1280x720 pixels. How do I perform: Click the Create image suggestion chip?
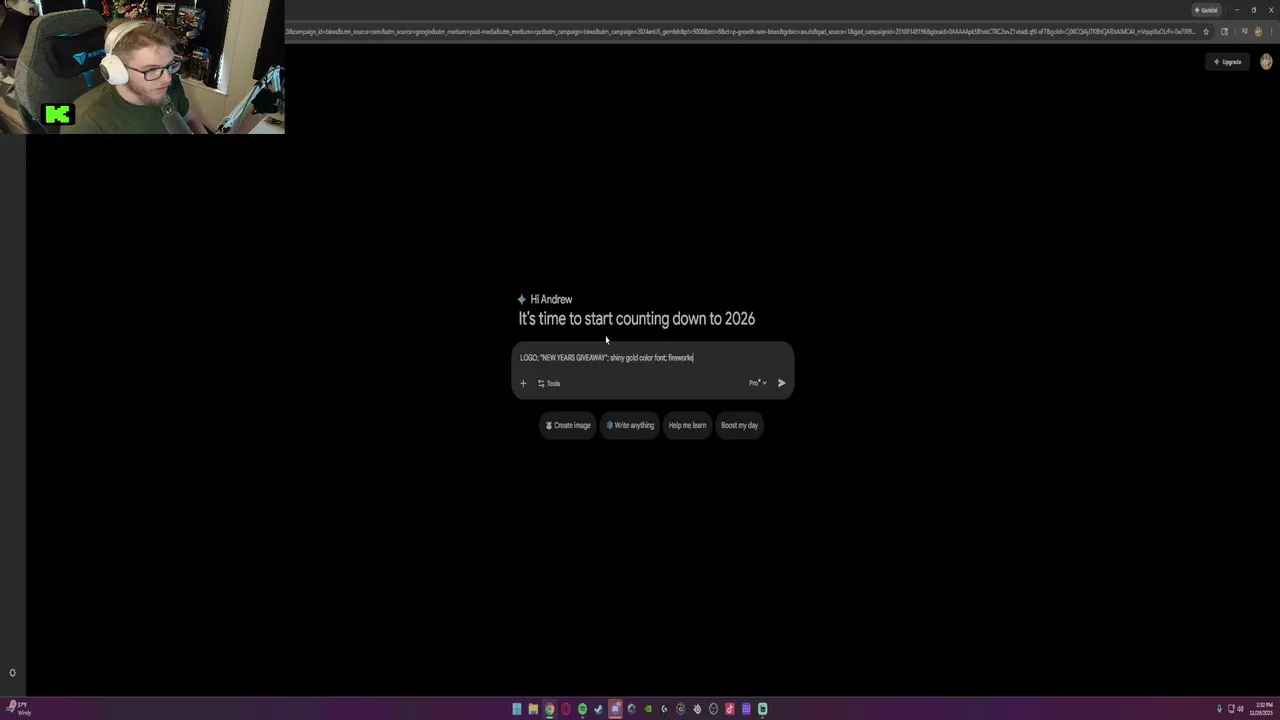tap(568, 425)
